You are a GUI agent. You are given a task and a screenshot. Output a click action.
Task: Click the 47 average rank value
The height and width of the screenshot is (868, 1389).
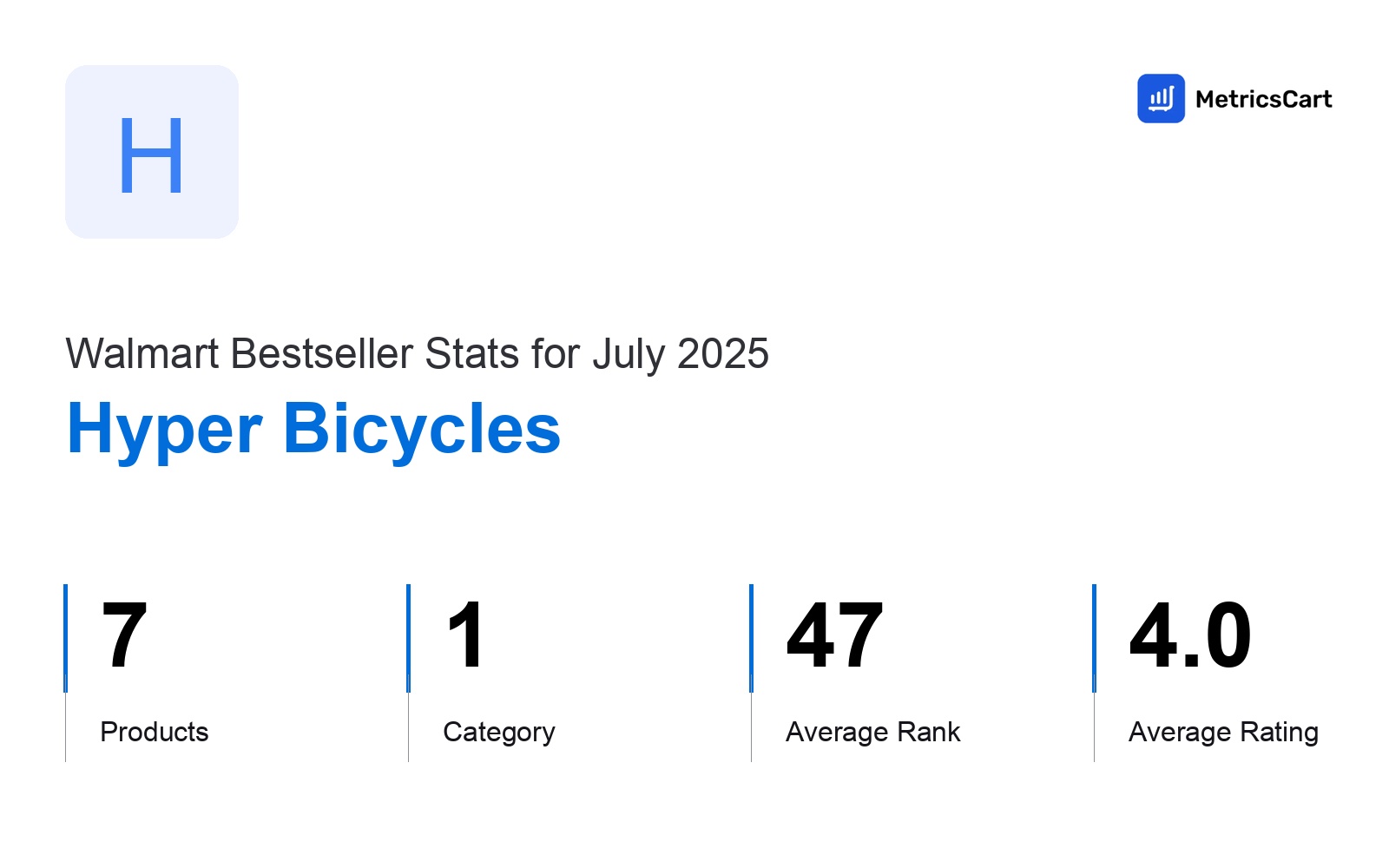(834, 636)
